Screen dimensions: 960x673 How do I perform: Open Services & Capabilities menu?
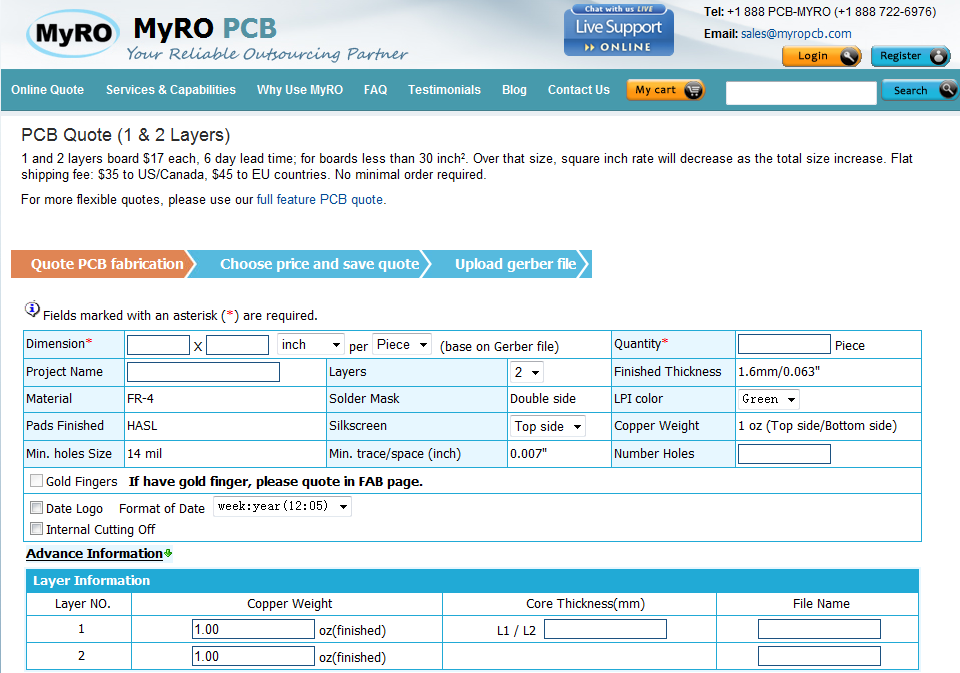171,89
